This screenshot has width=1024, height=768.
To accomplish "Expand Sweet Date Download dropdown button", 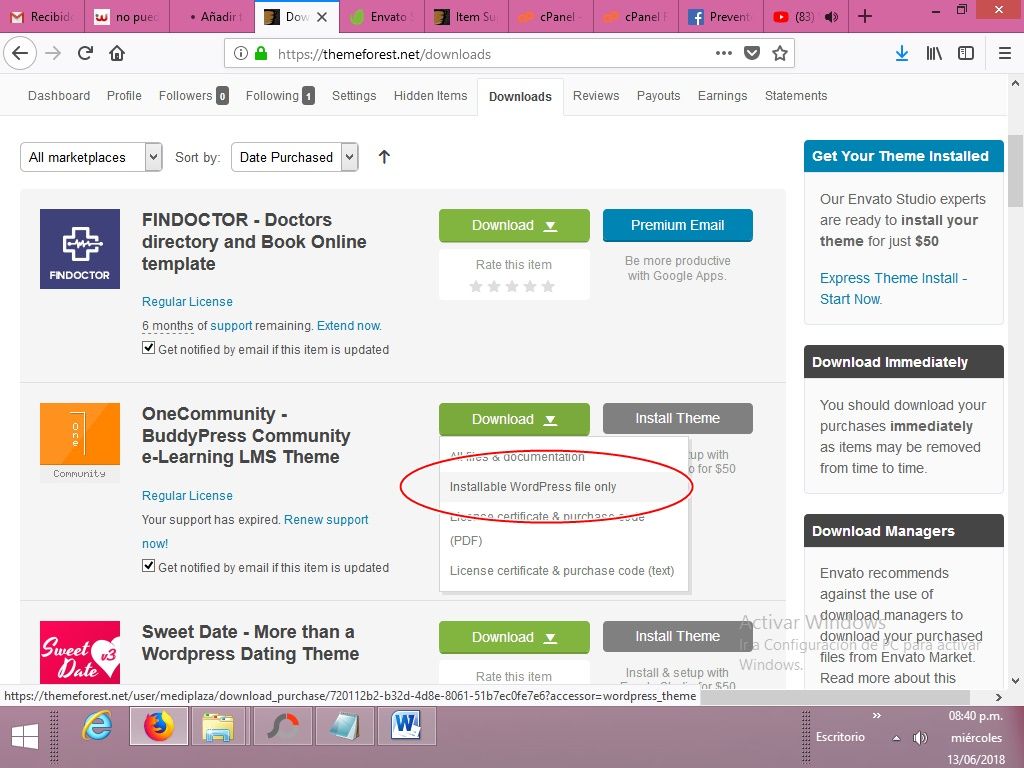I will 514,637.
